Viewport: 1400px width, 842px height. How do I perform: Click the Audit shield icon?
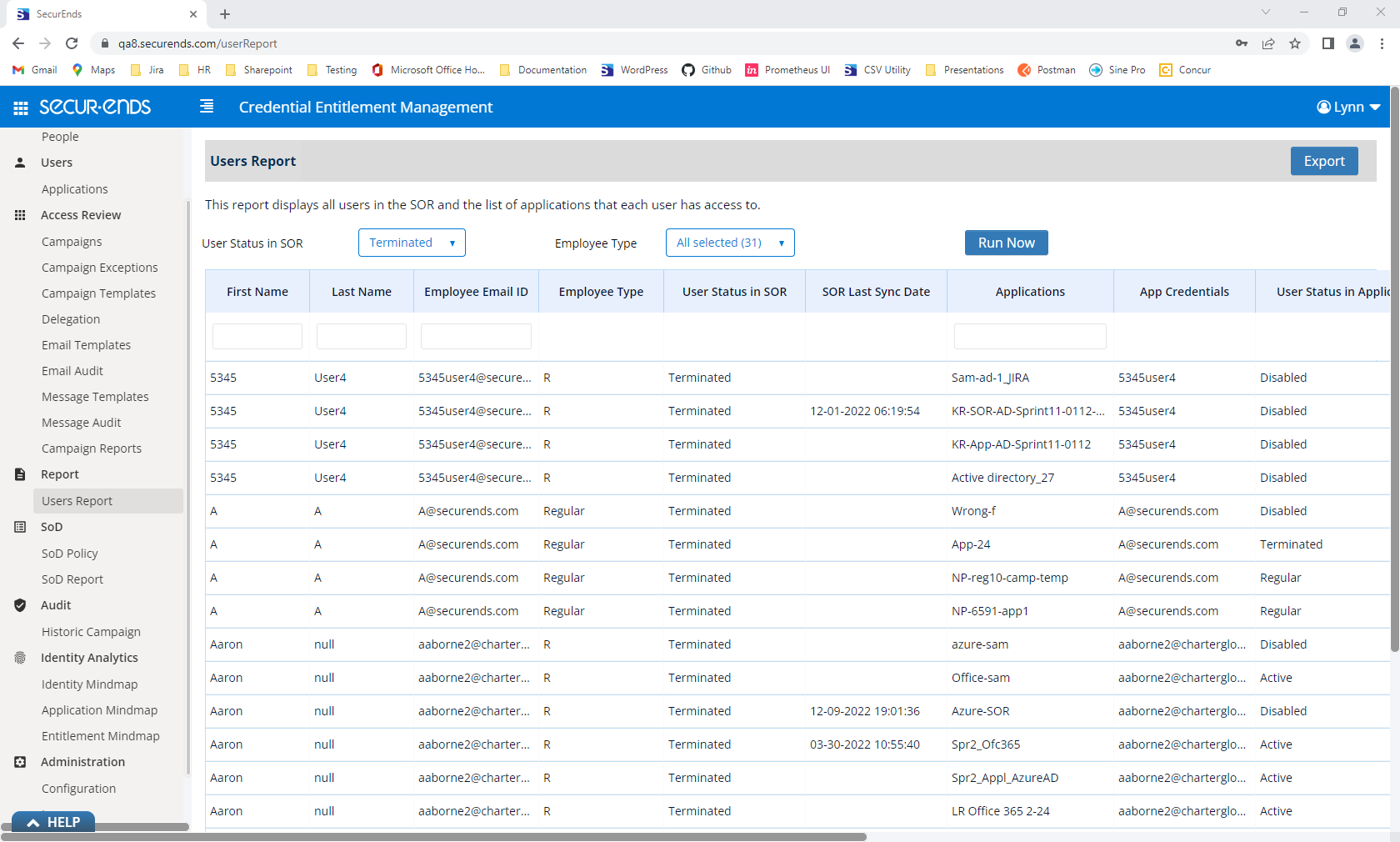(x=19, y=605)
